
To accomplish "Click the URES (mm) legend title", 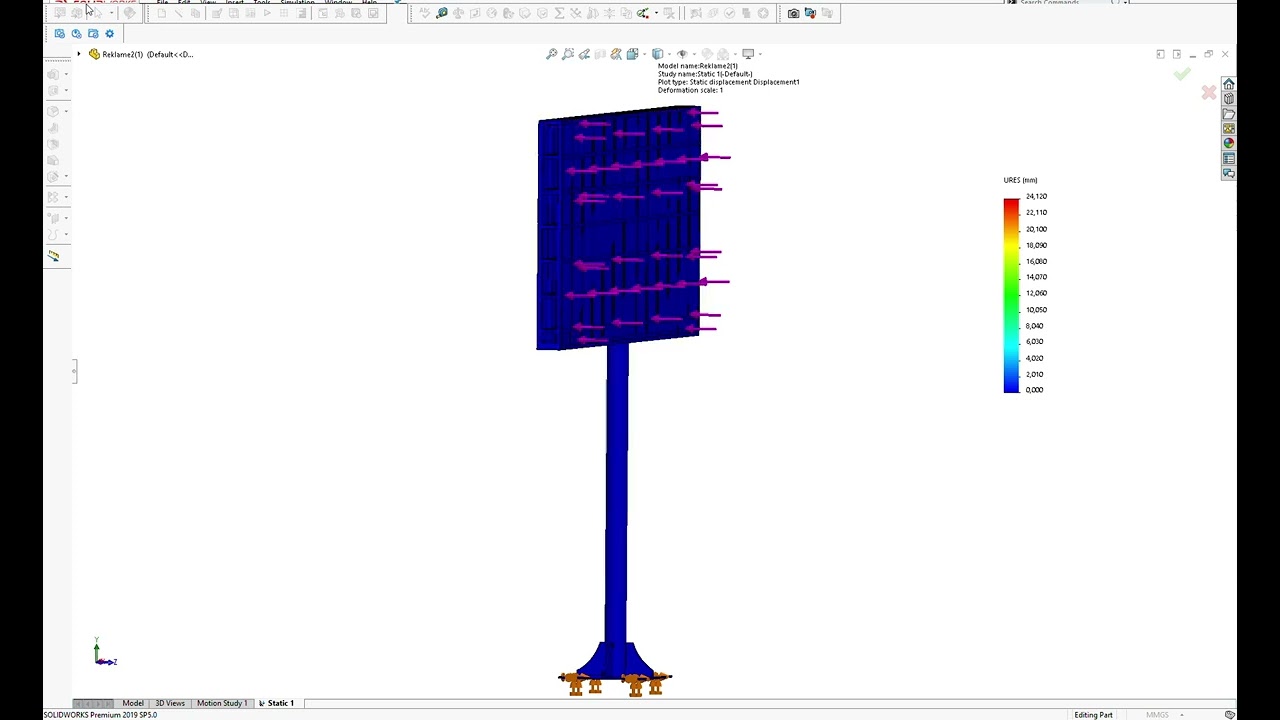I will pos(1020,180).
